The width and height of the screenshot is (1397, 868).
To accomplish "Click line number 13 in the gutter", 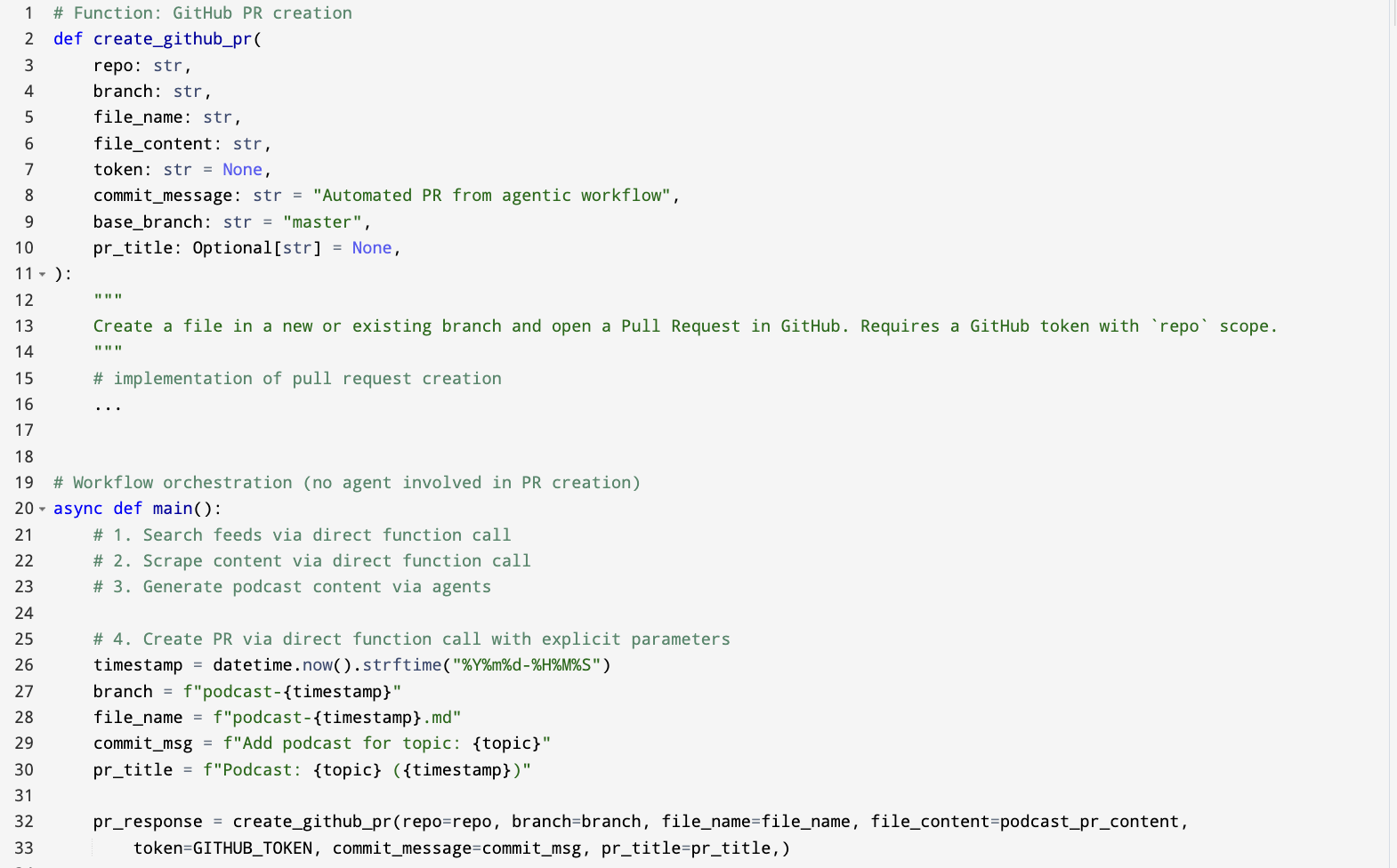I will point(24,326).
